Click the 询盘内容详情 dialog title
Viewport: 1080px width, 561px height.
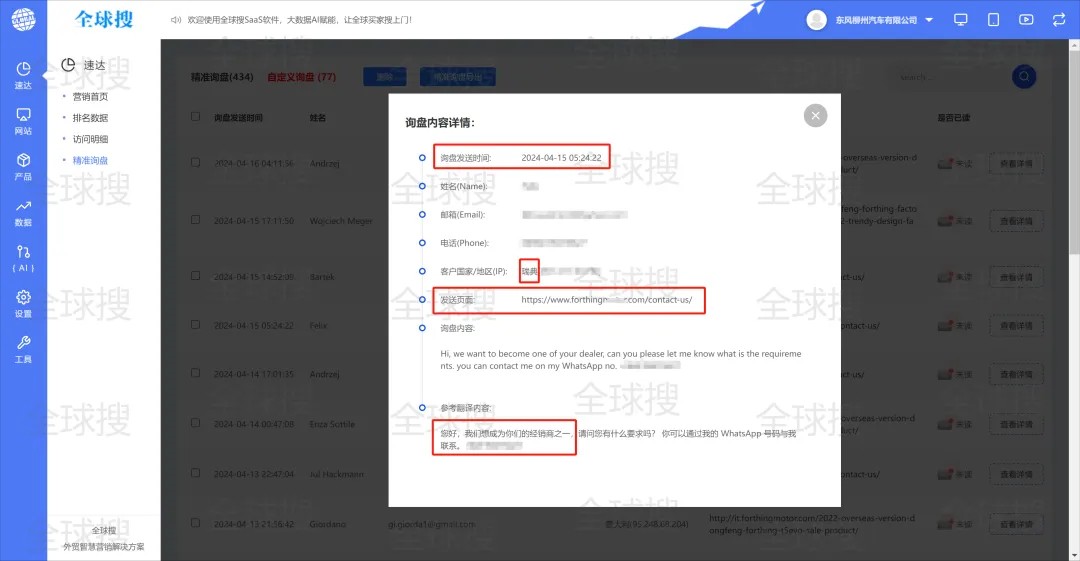440,123
